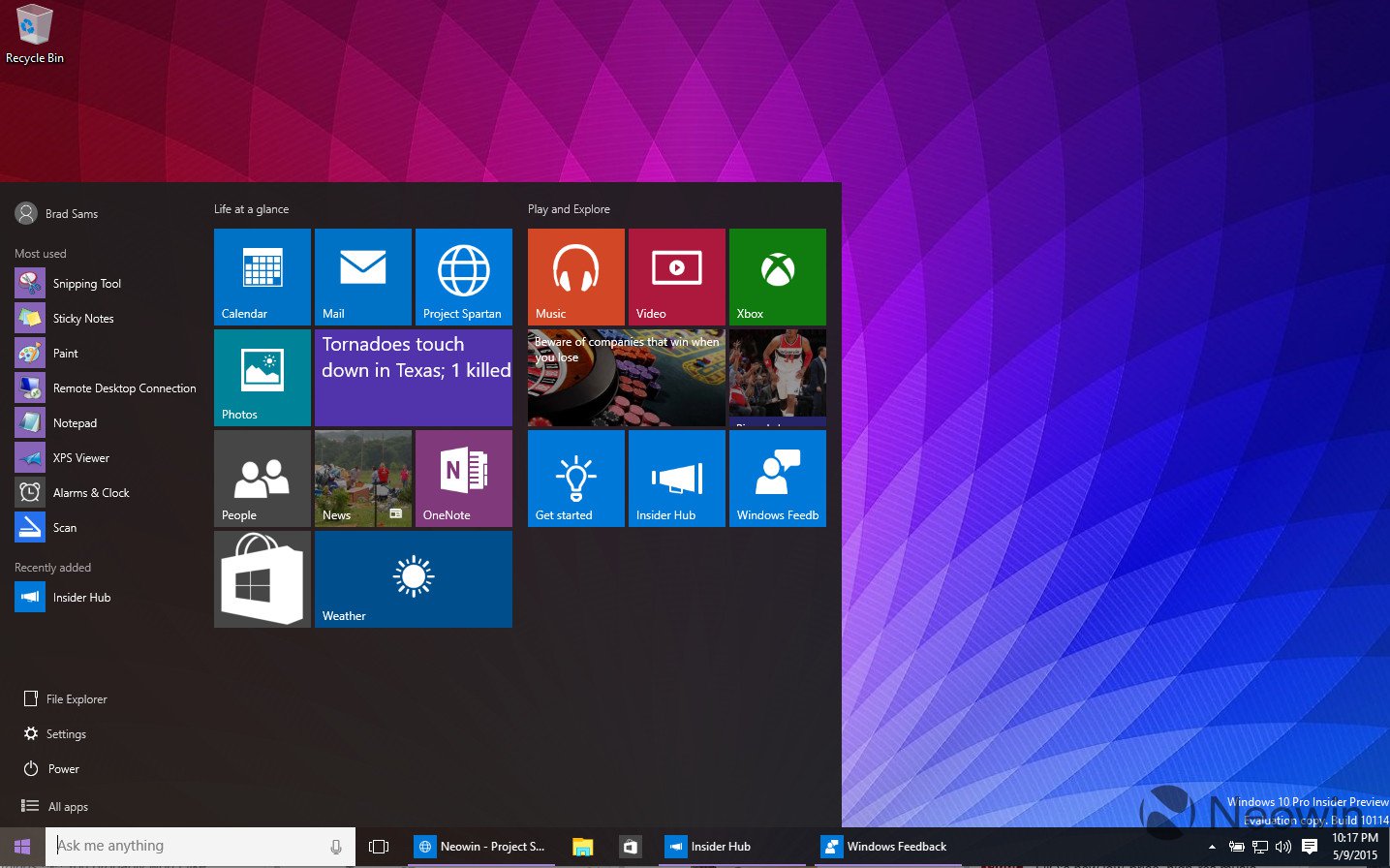Image resolution: width=1390 pixels, height=868 pixels.
Task: Click the Brad Sams account name
Action: pos(73,213)
